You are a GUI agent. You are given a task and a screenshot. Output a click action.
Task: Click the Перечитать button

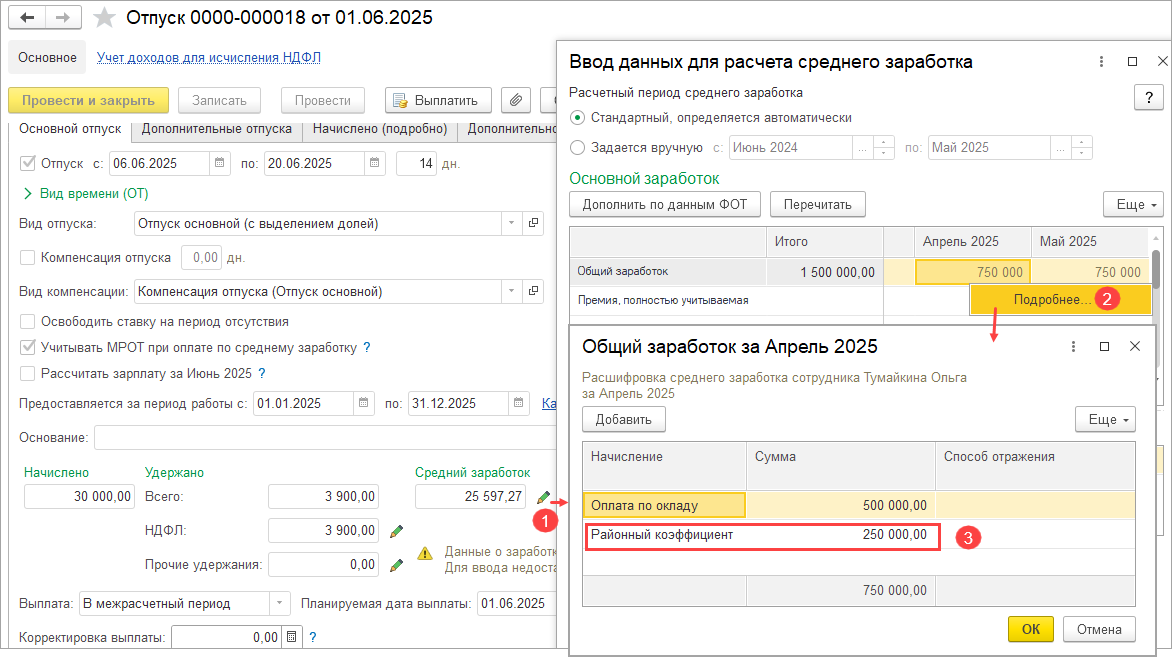pyautogui.click(x=818, y=204)
